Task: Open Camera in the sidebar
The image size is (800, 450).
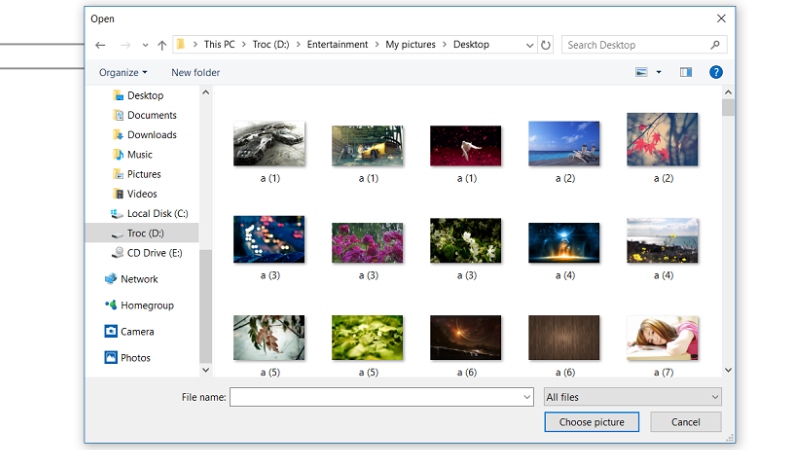Action: pyautogui.click(x=137, y=331)
